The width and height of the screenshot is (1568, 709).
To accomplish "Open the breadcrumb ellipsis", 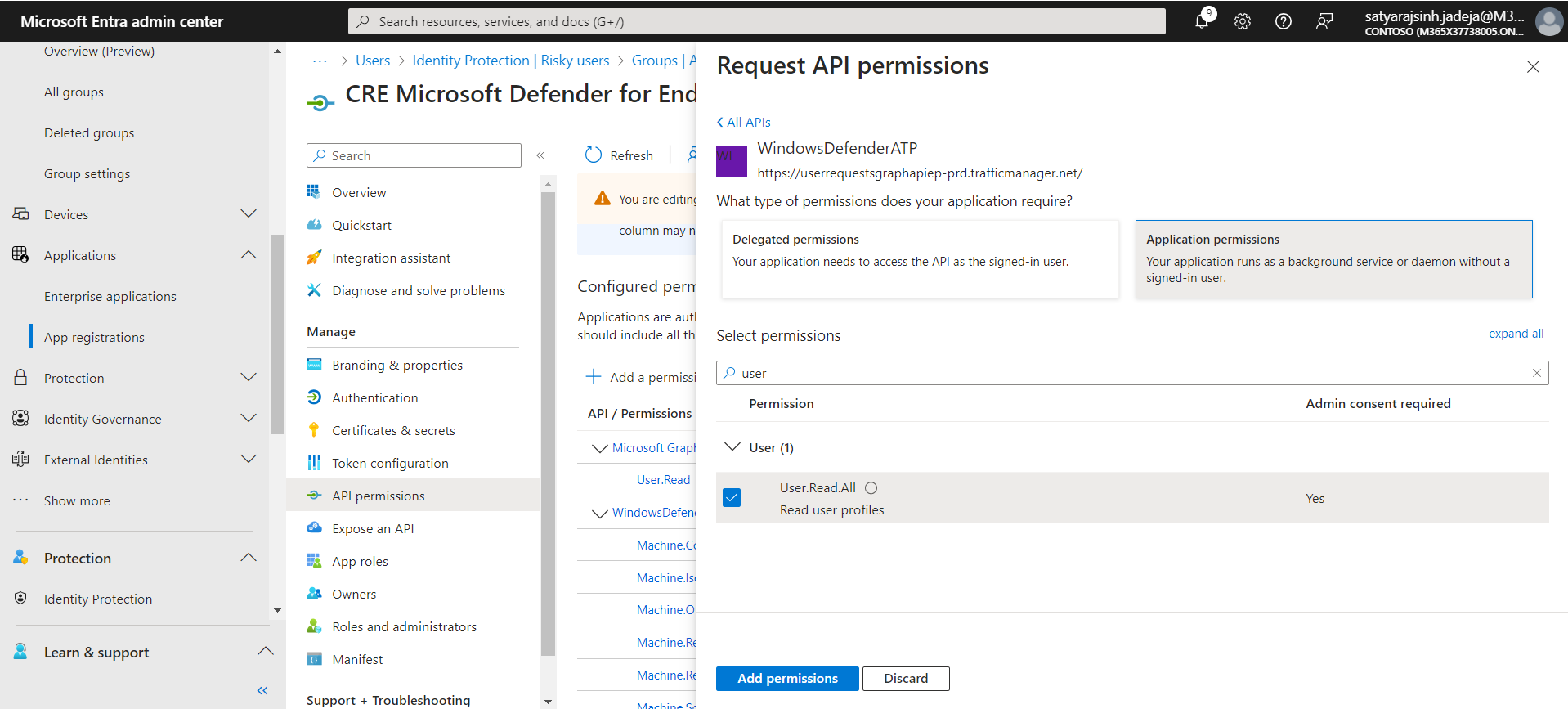I will [320, 61].
